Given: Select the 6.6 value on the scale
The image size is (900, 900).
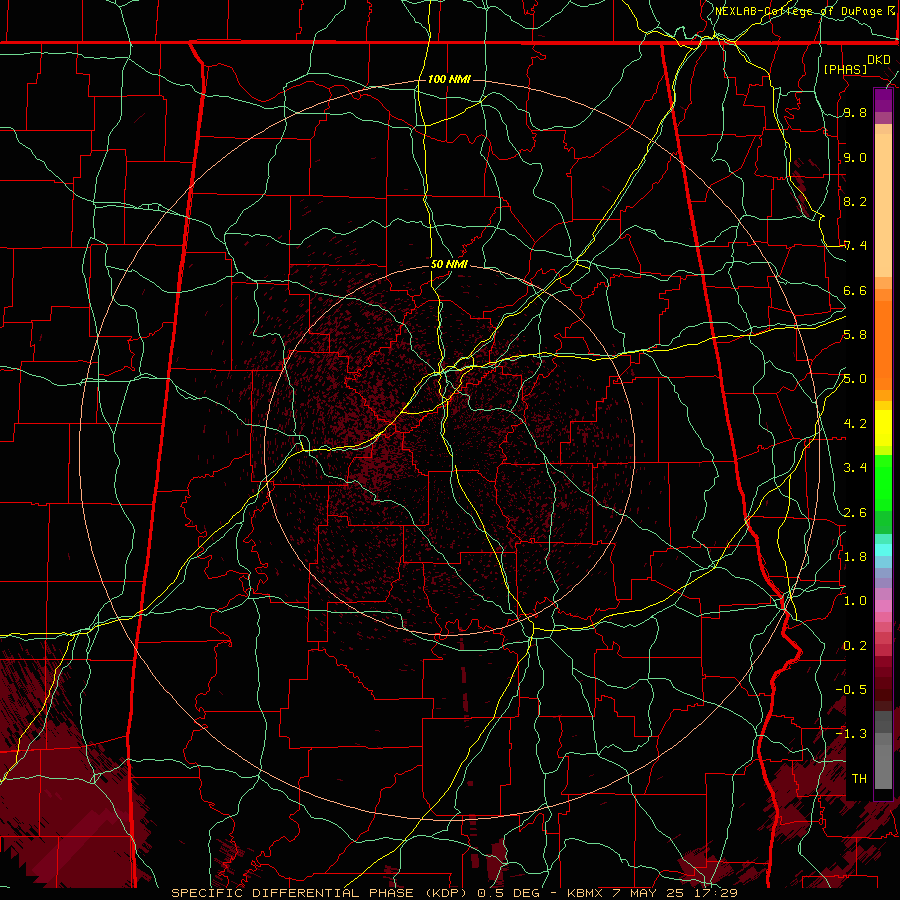Looking at the screenshot, I should 855,290.
